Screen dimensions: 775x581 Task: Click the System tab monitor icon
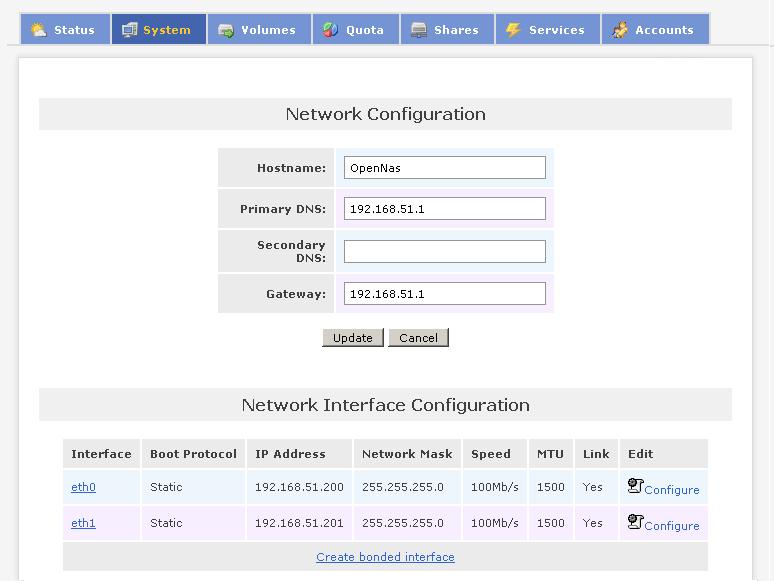point(130,30)
